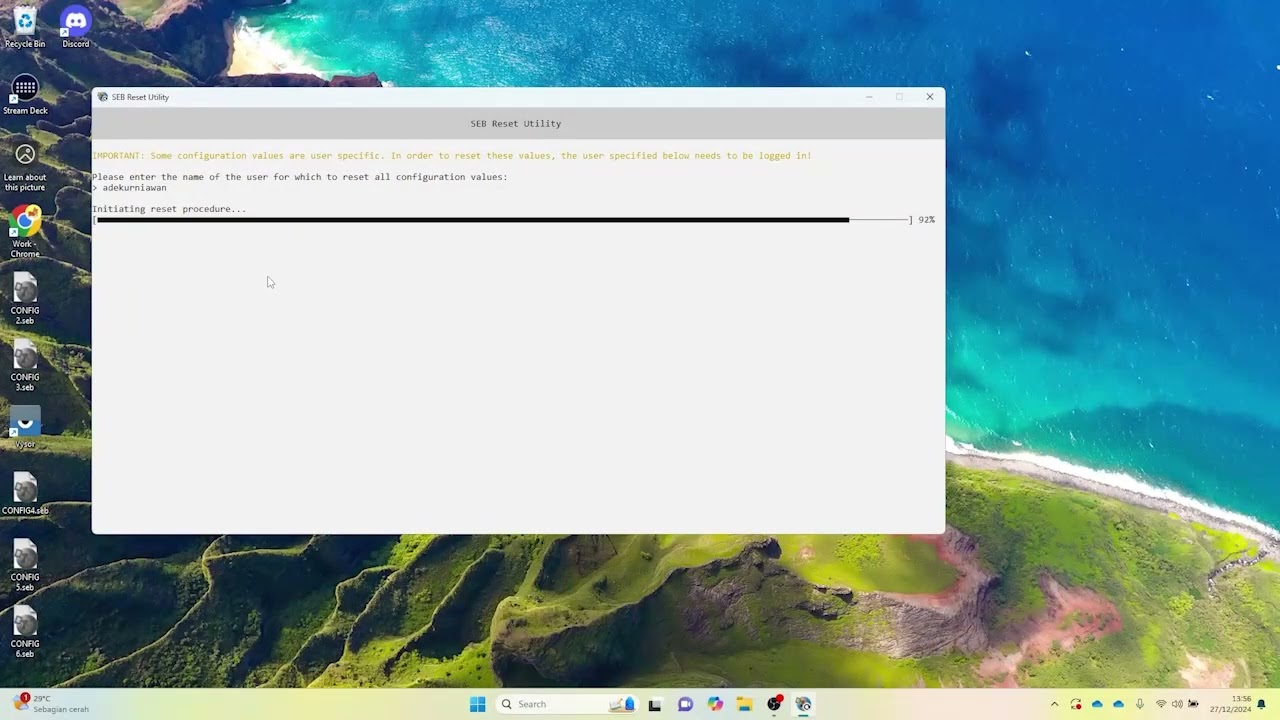Open the battery status tray icon
The width and height of the screenshot is (1280, 720).
pyautogui.click(x=1193, y=704)
